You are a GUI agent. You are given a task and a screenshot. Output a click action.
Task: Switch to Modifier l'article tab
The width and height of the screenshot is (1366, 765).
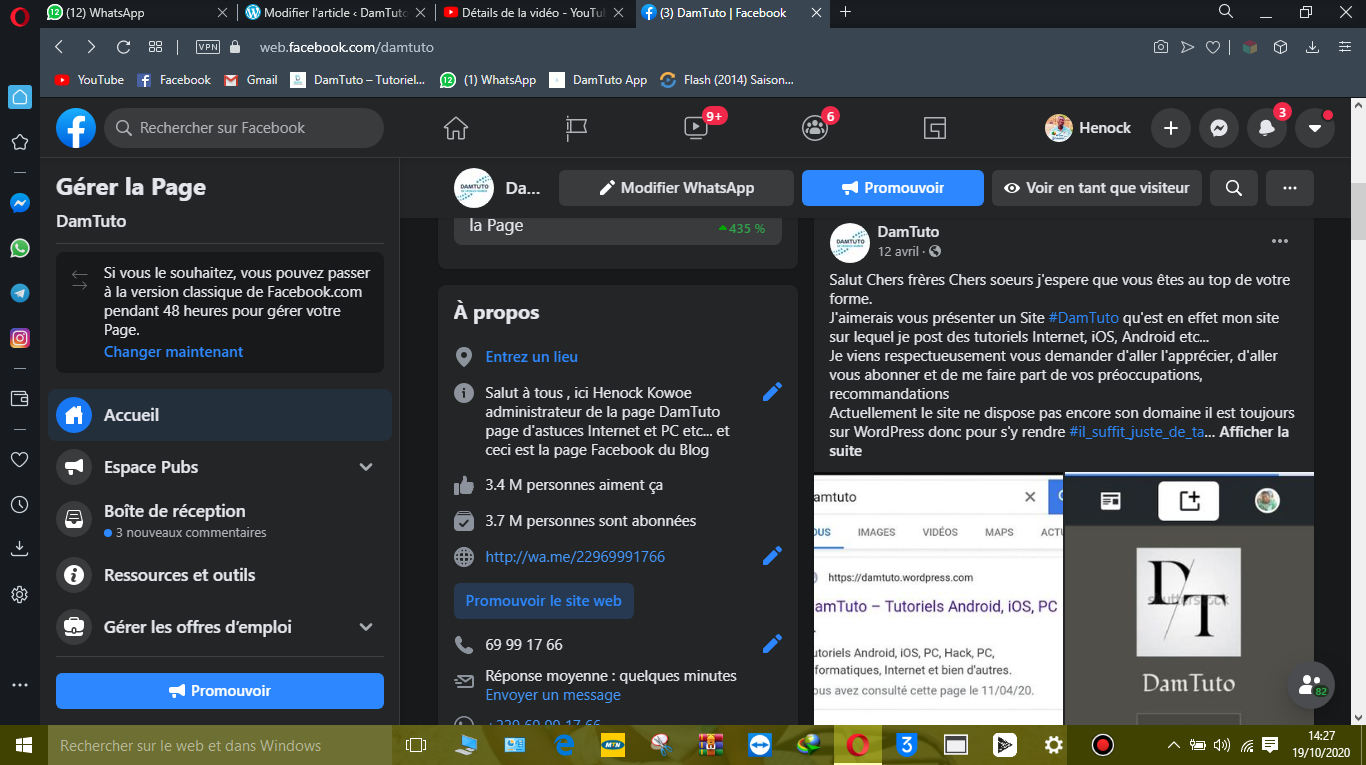336,13
